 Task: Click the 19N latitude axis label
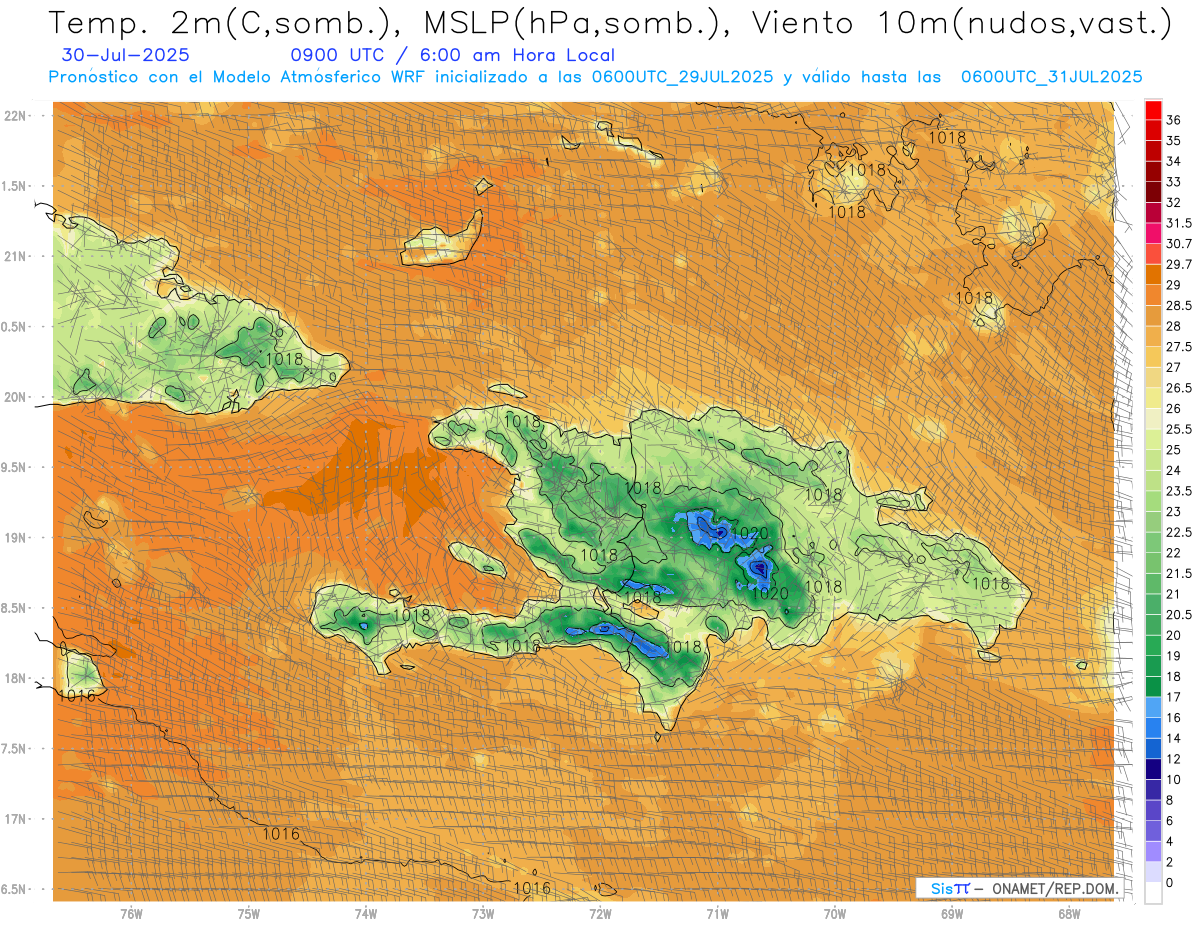[15, 537]
